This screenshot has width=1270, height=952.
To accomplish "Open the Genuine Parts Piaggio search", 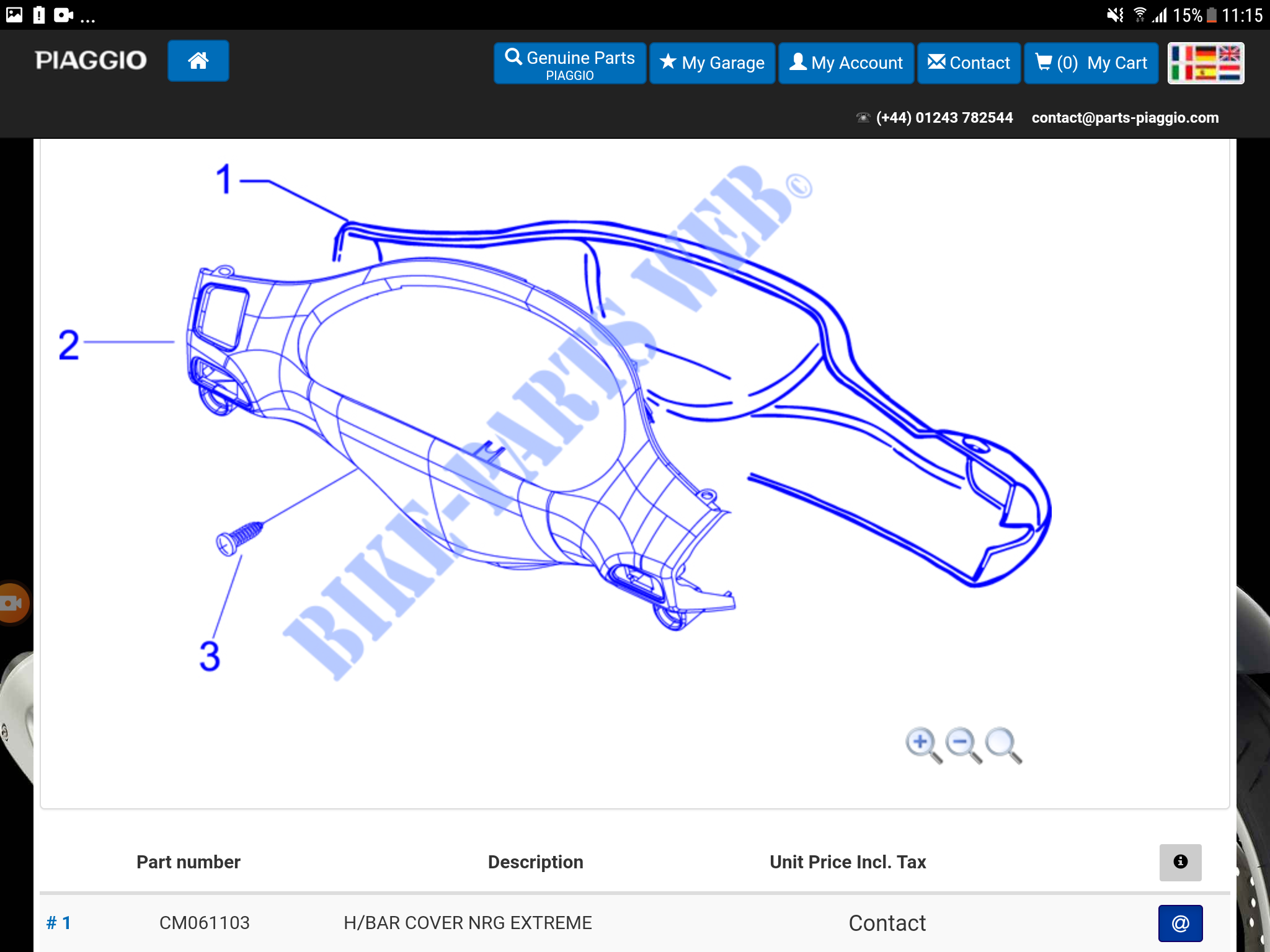I will pos(569,63).
